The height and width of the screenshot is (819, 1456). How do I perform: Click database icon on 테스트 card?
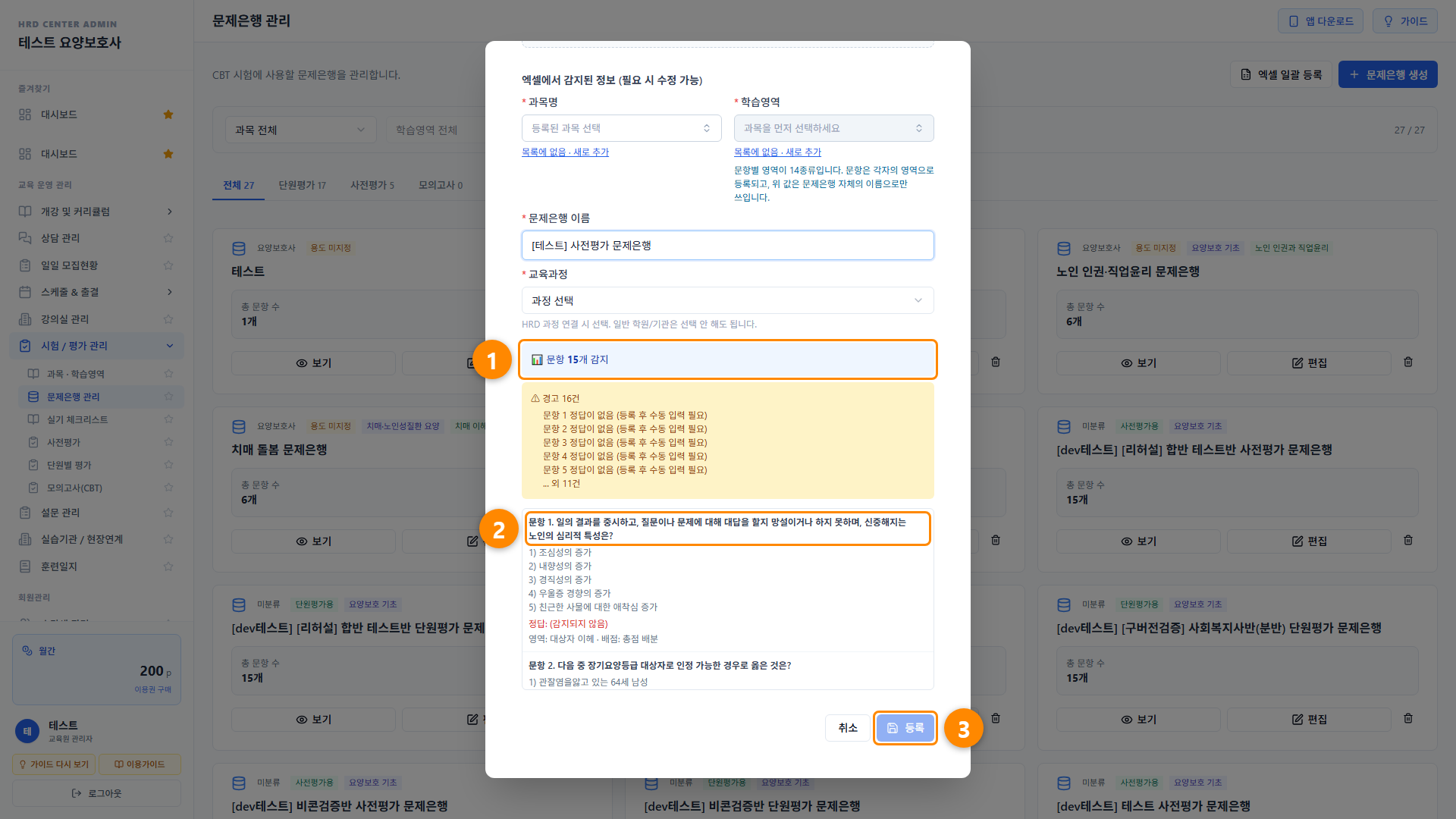[239, 248]
